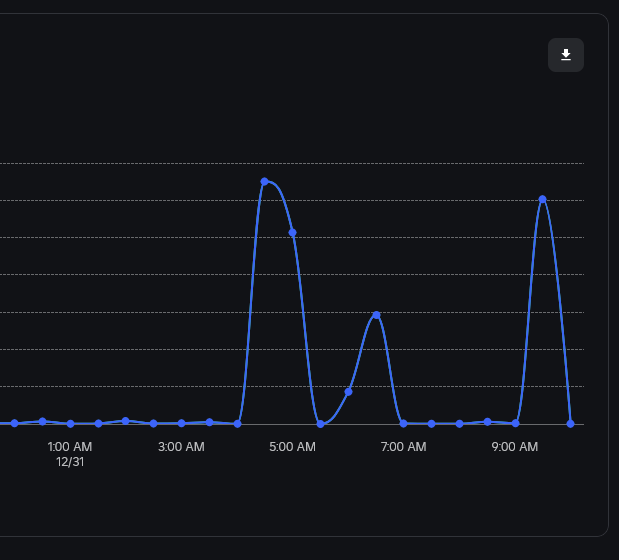
Task: Click the tall peak data point at 9:30 AM
Action: 542,199
